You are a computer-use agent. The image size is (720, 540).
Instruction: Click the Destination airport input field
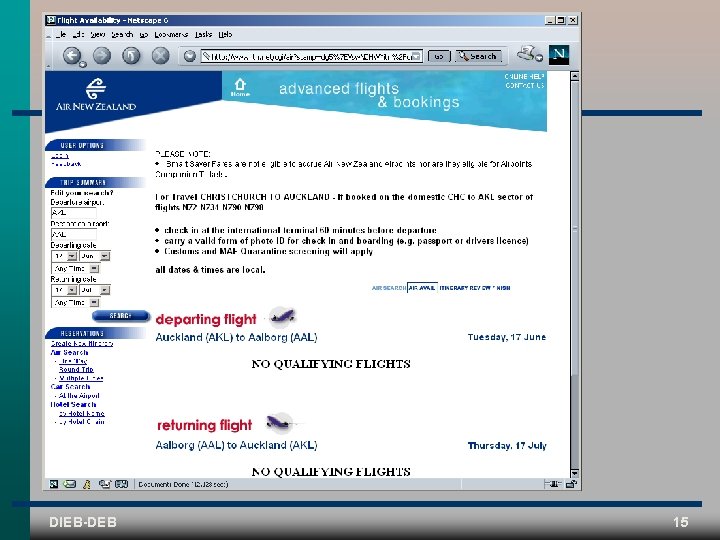tap(73, 234)
